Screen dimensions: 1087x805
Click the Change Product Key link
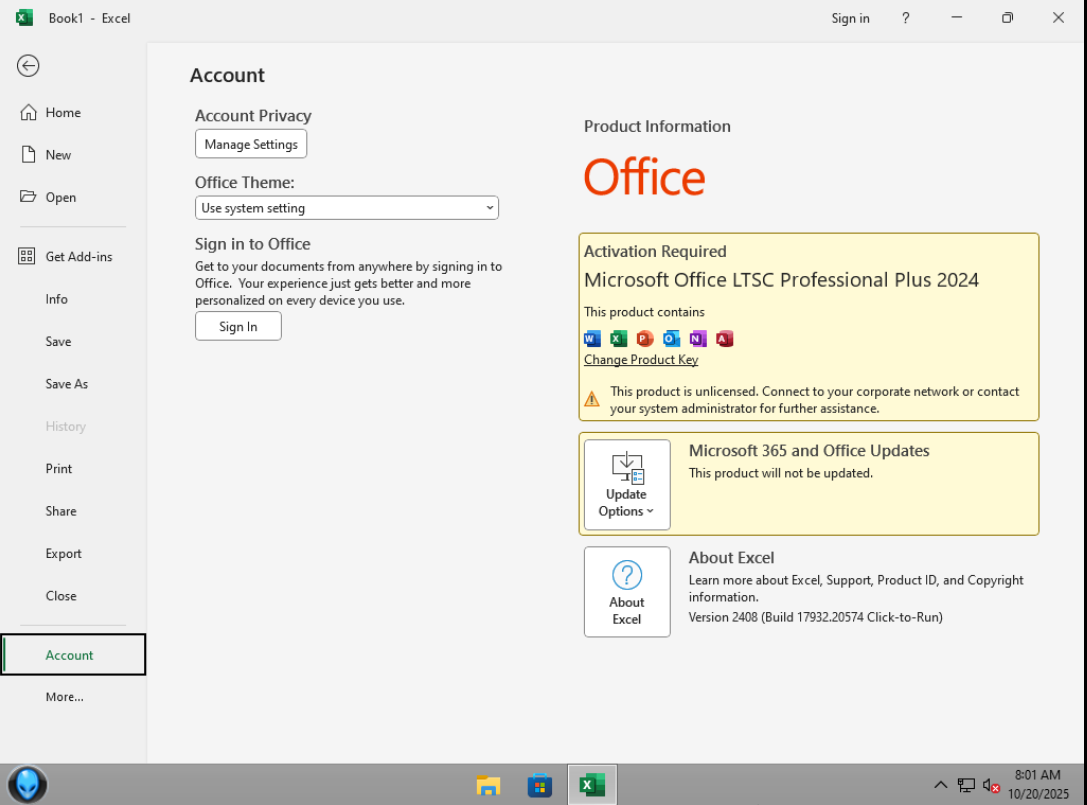tap(641, 360)
